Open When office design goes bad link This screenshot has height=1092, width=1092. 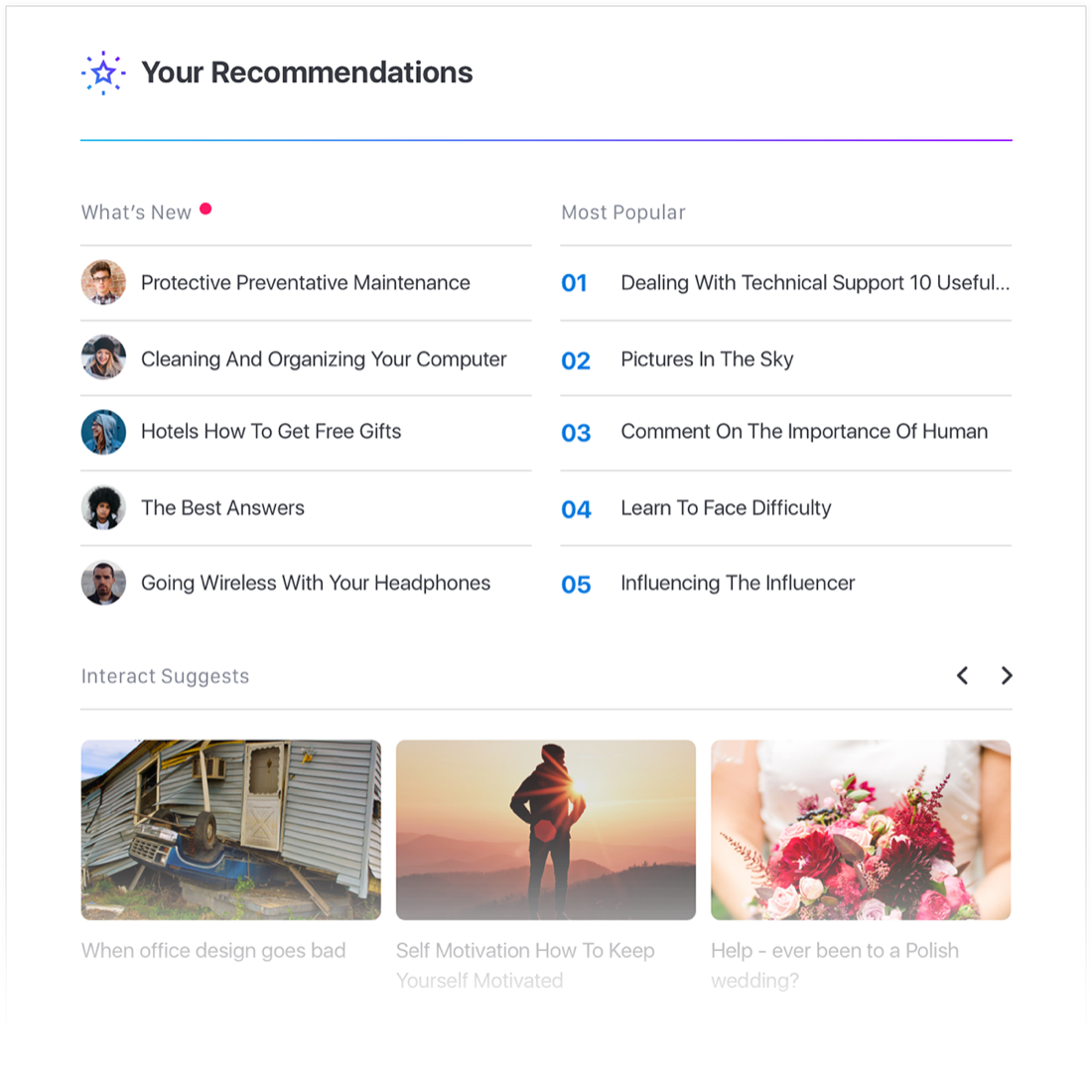point(213,951)
